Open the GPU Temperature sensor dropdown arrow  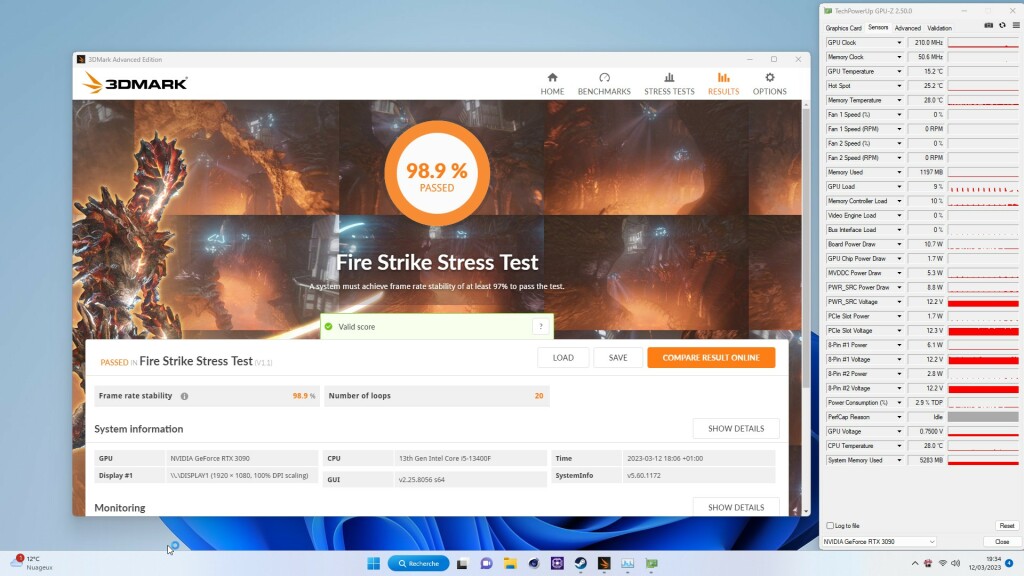(898, 72)
